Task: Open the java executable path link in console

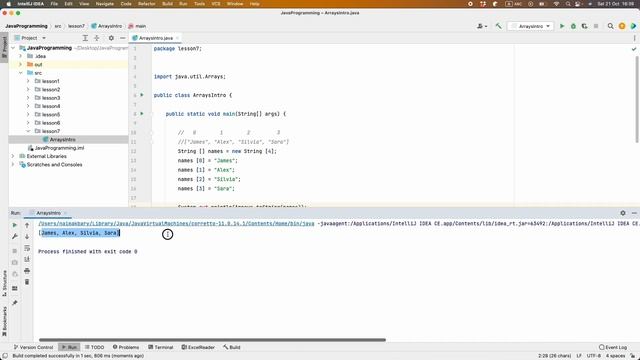Action: (x=176, y=224)
